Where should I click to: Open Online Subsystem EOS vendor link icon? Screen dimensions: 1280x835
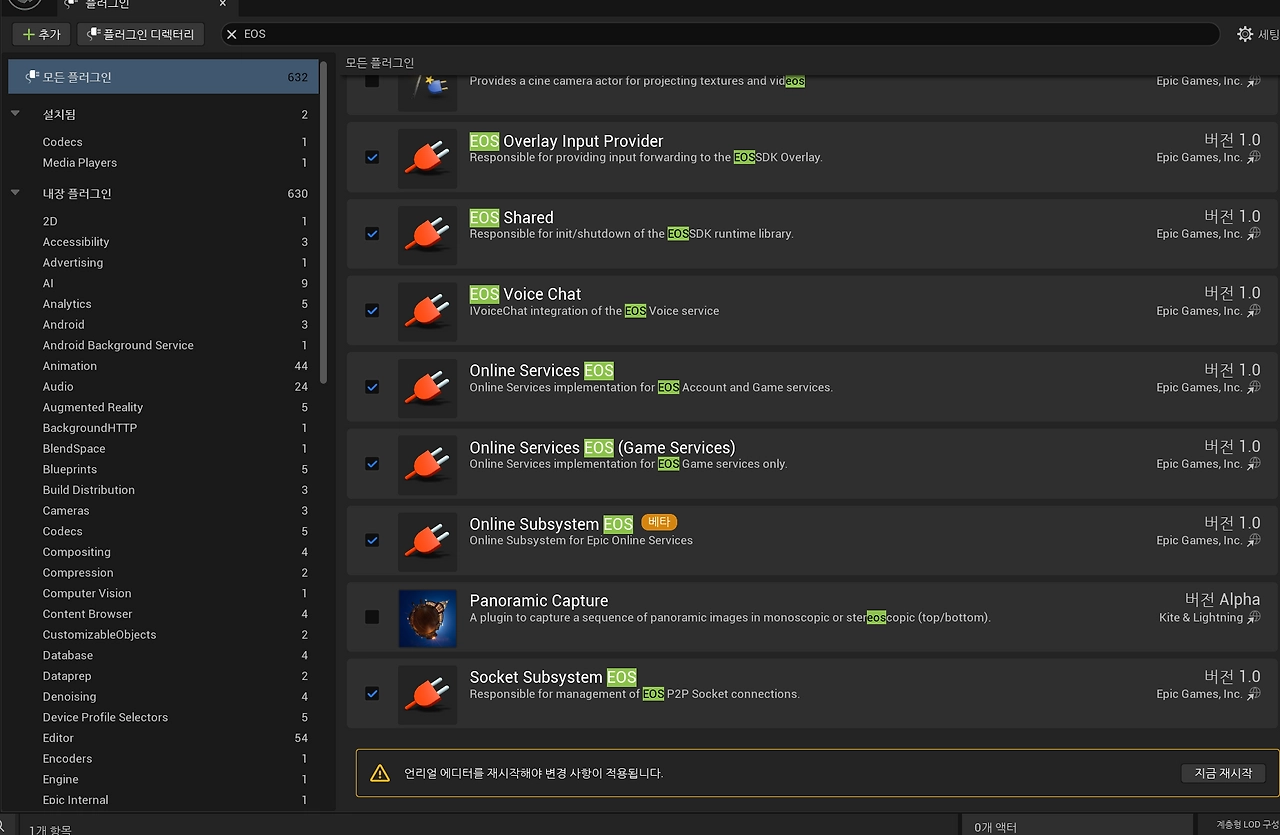[1254, 540]
